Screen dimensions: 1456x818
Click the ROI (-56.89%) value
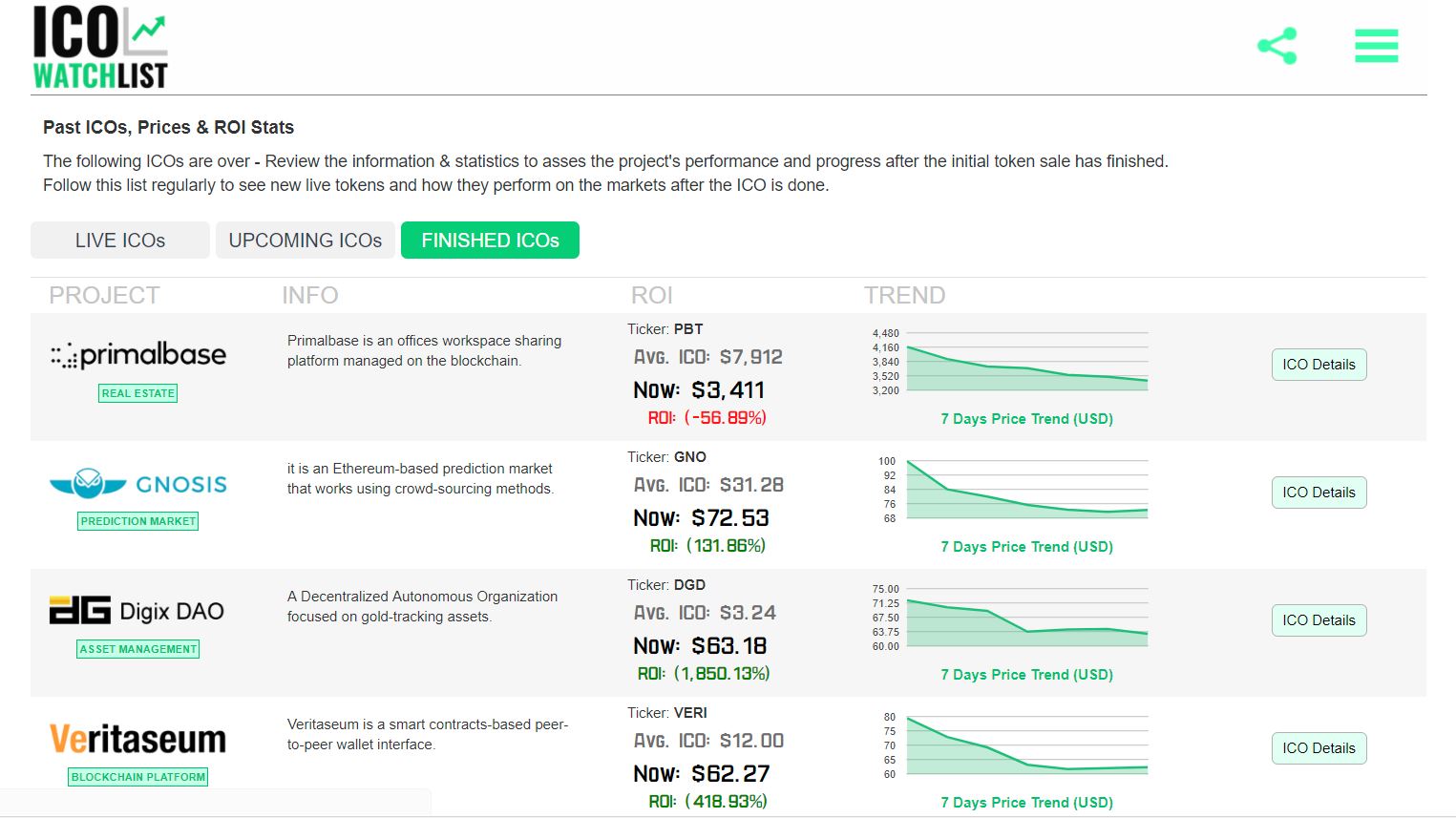707,418
